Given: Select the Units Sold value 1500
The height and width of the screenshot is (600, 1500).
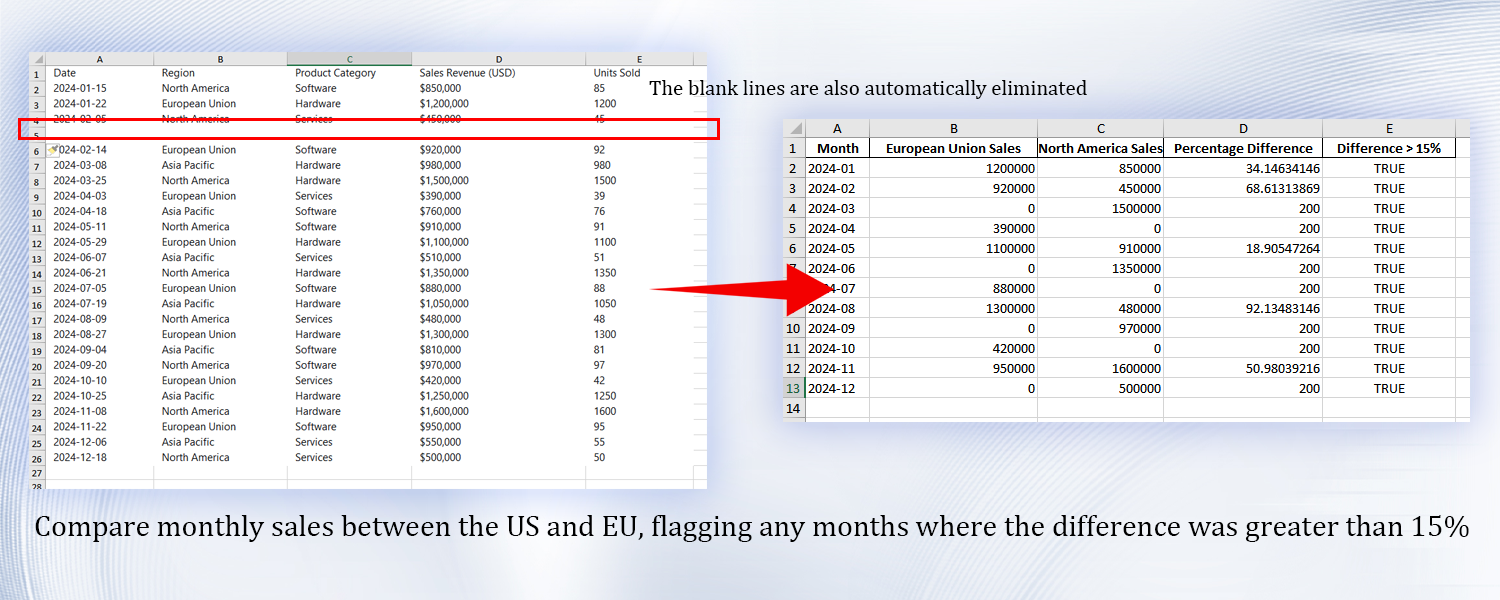Looking at the screenshot, I should pos(605,180).
